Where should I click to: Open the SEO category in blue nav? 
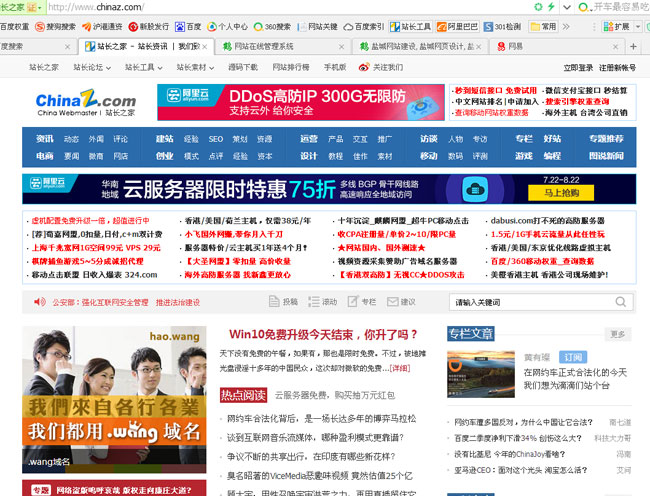216,139
